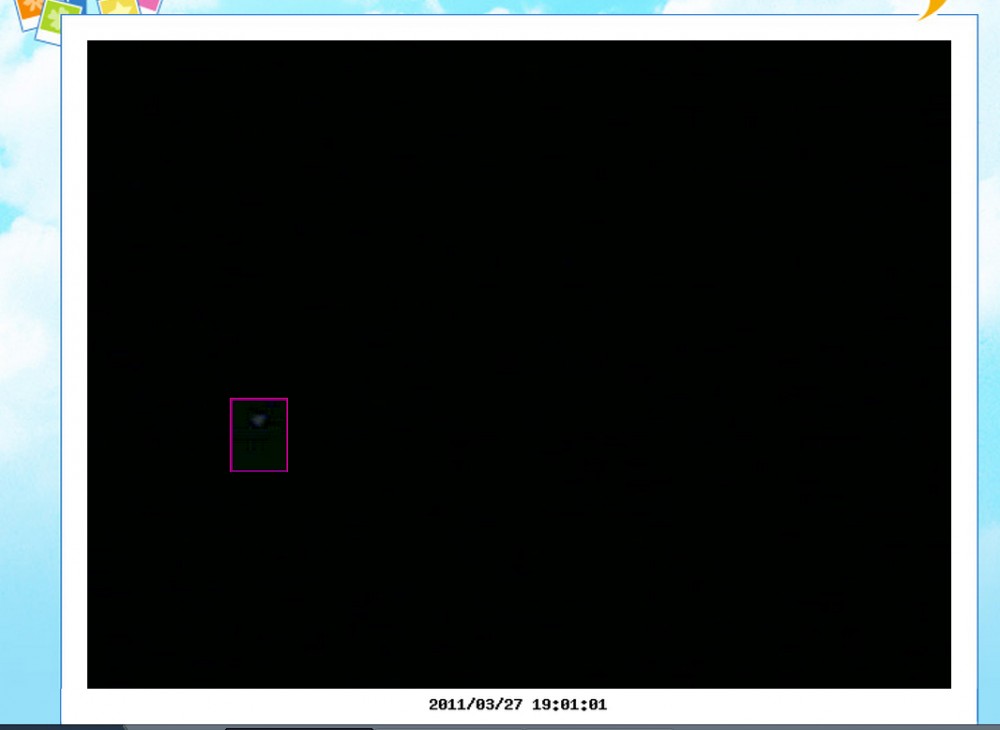Viewport: 1000px width, 730px height.
Task: Click the pink photo tile icon
Action: 150,4
